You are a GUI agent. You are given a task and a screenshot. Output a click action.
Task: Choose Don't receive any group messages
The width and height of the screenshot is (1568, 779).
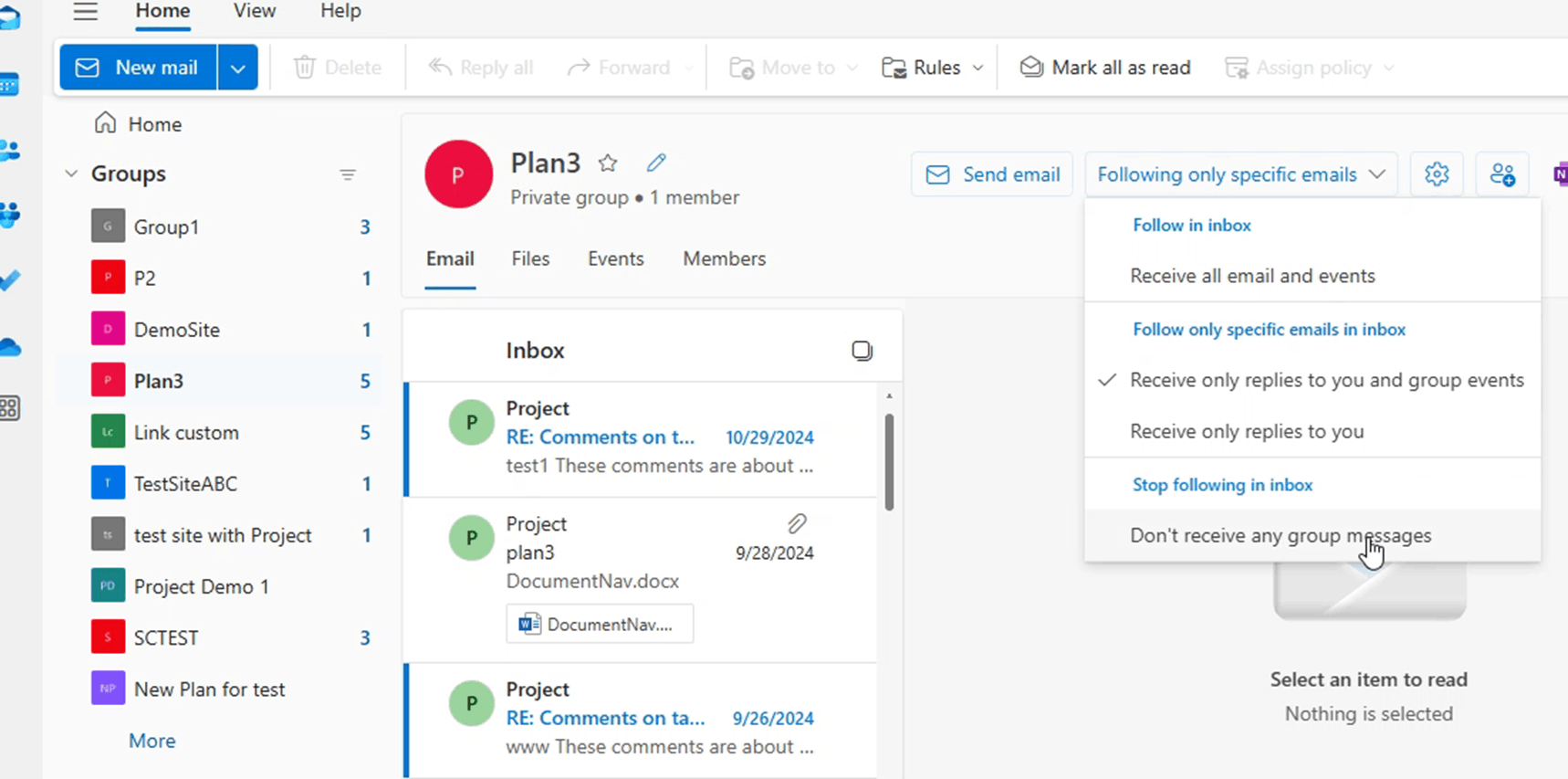click(x=1312, y=535)
